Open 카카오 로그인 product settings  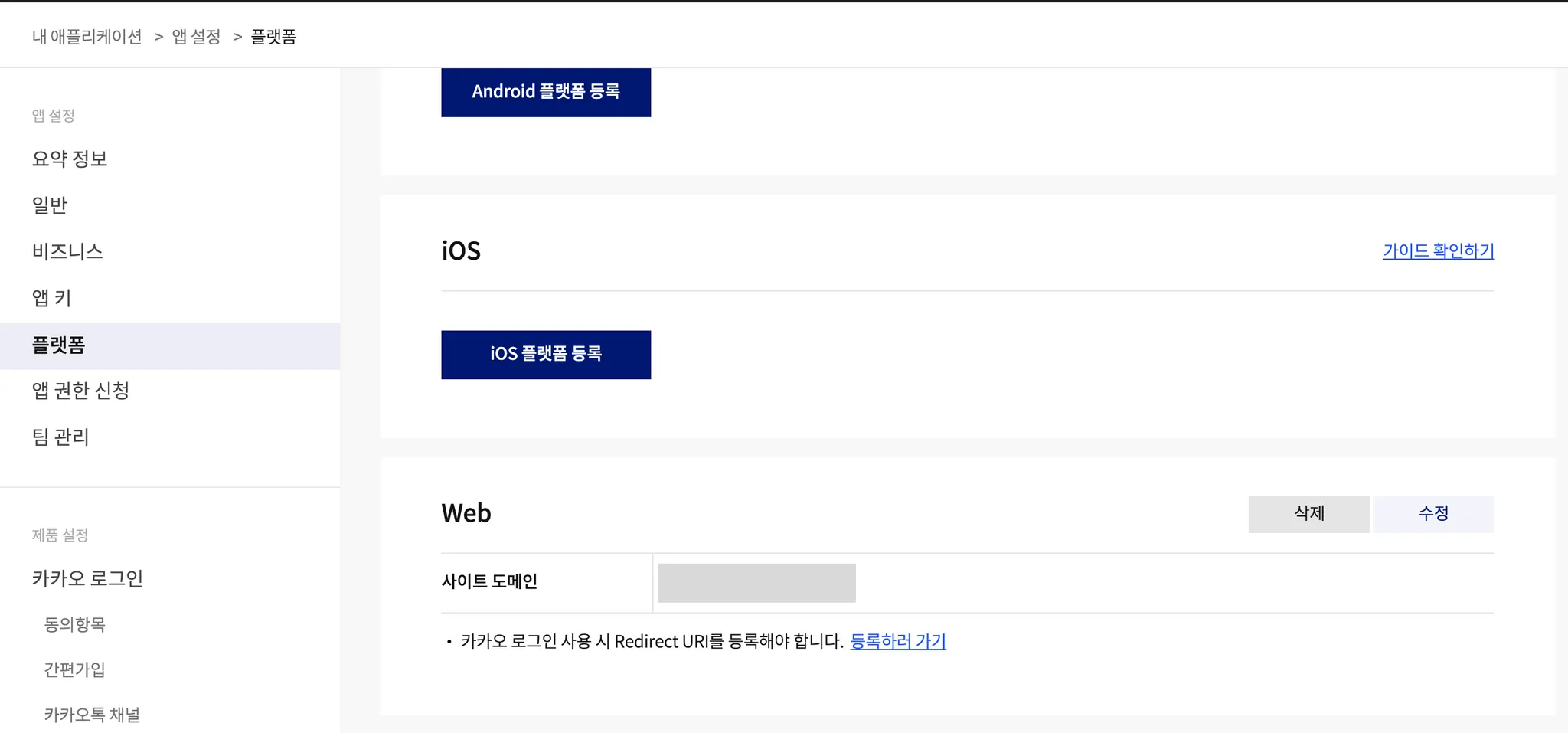87,578
